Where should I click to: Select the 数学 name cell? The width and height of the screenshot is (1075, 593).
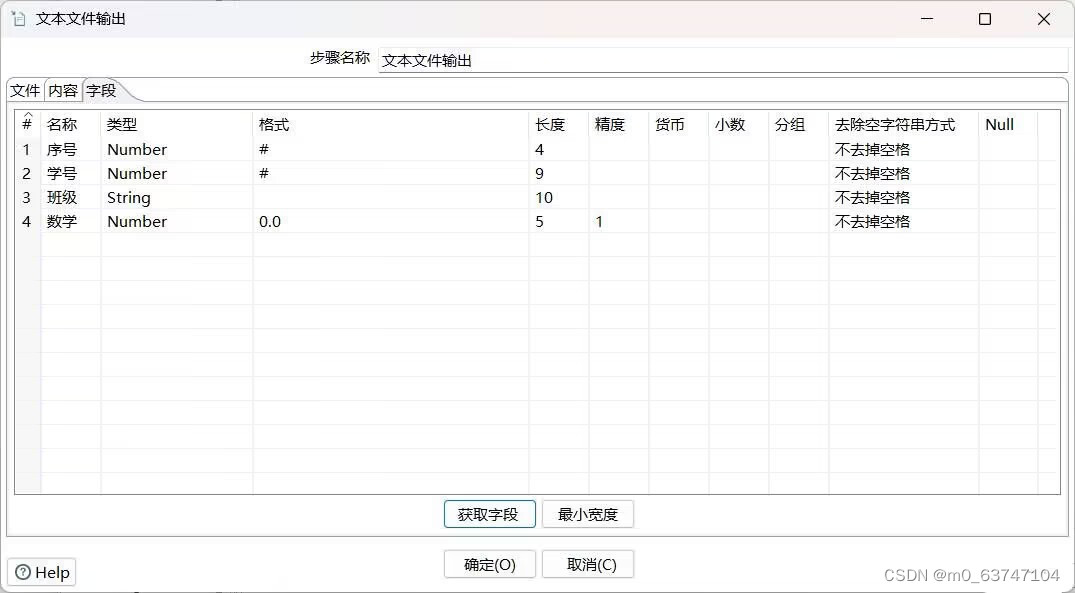click(x=71, y=221)
